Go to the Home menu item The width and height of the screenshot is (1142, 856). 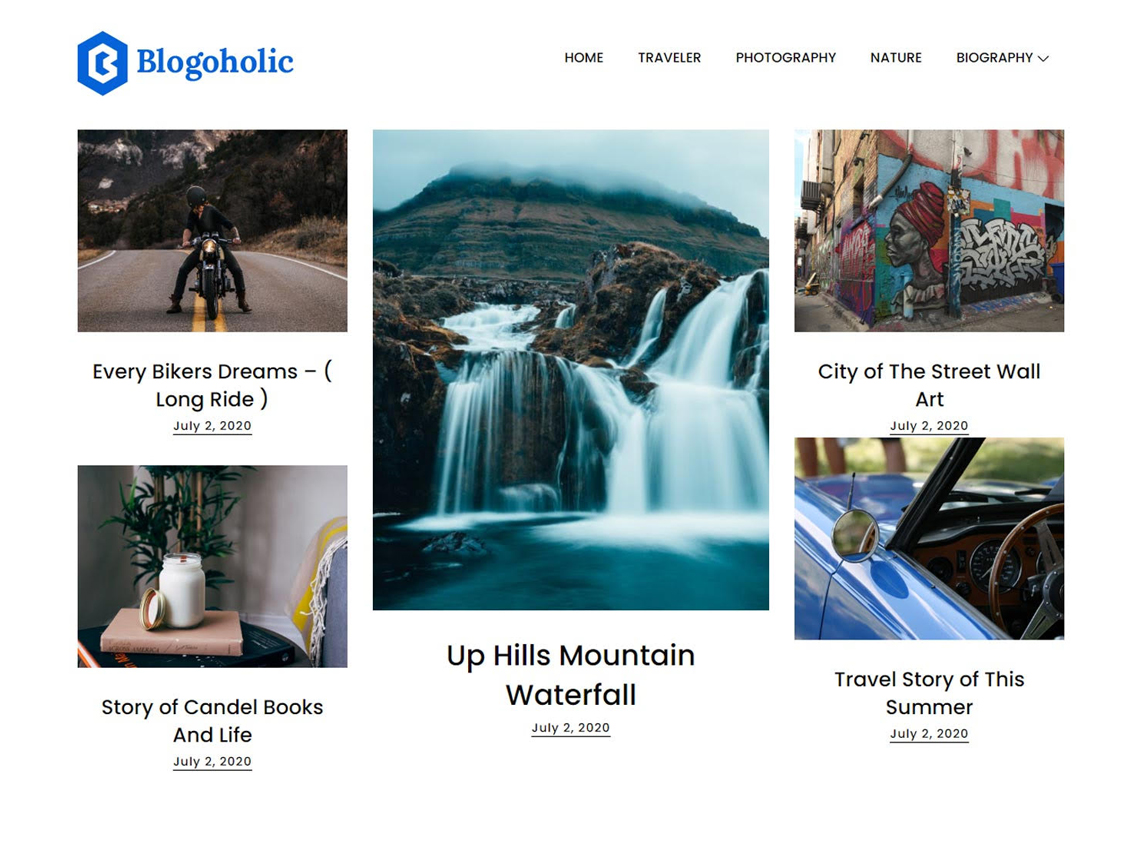point(583,58)
